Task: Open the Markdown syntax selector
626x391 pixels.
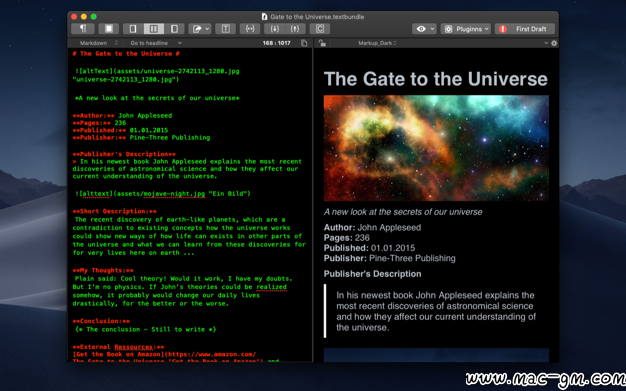Action: click(x=98, y=43)
